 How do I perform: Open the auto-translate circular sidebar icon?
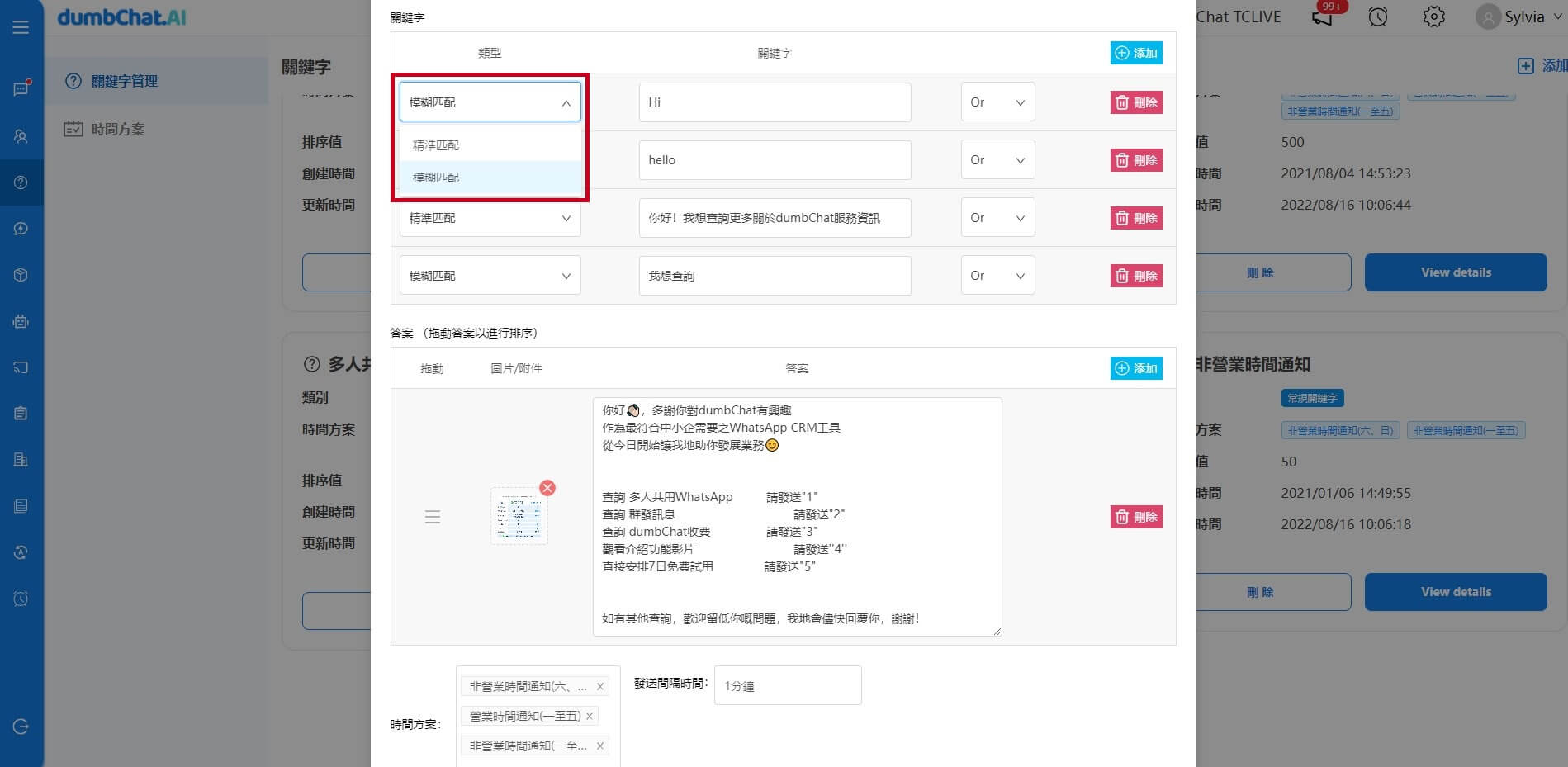point(21,552)
